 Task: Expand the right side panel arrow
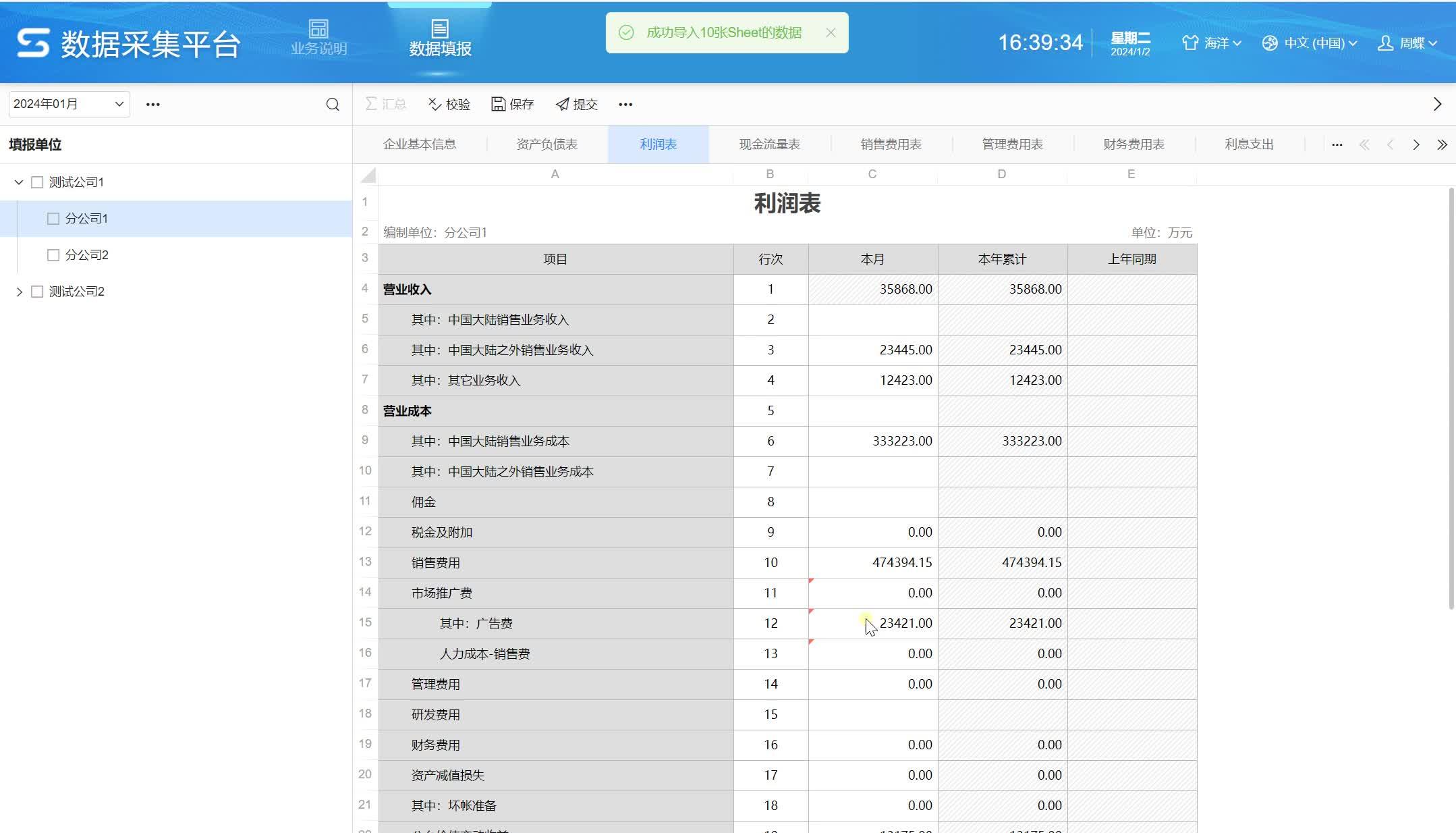[x=1437, y=104]
